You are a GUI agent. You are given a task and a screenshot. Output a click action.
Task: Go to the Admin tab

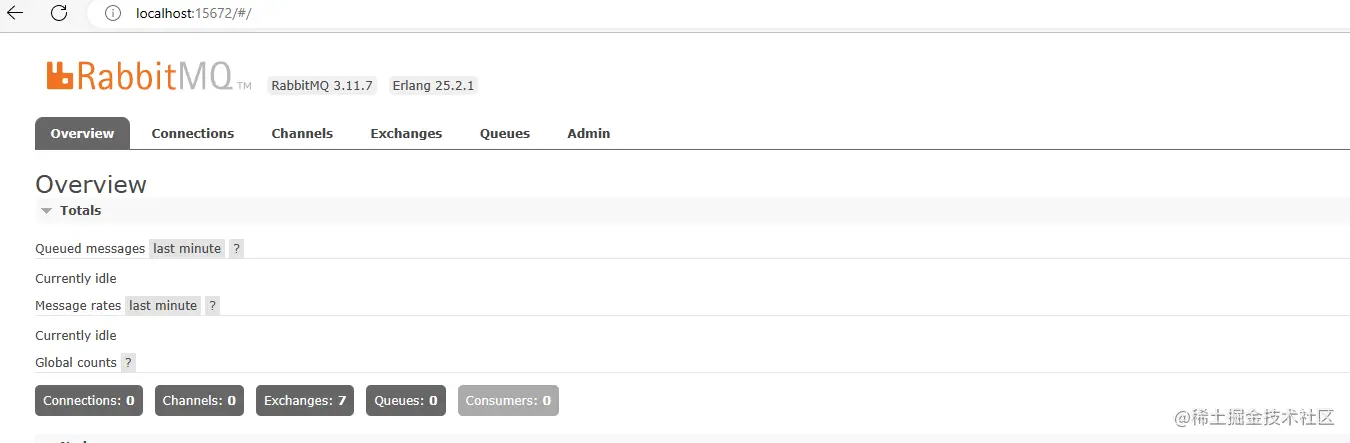[588, 133]
